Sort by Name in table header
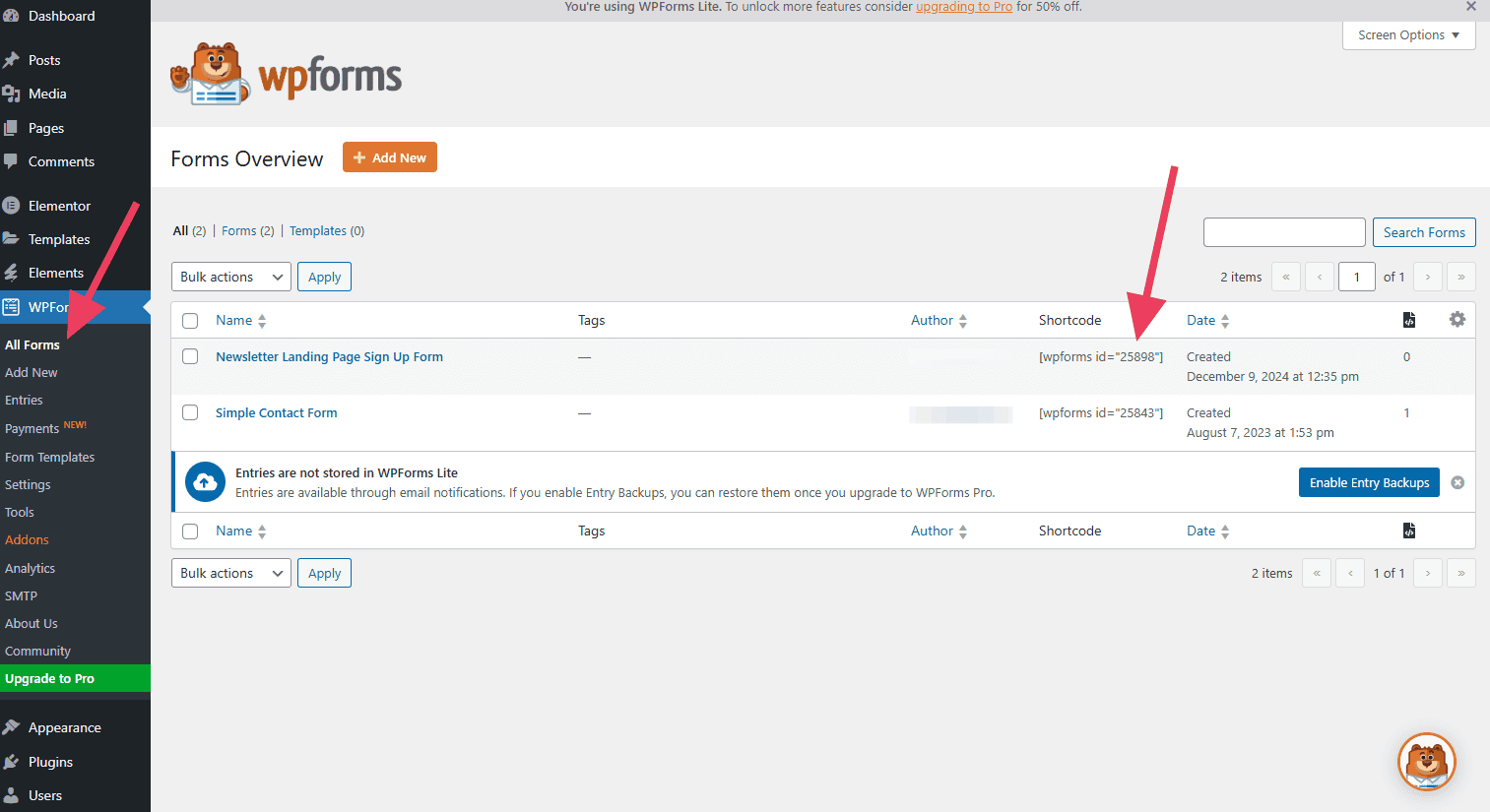This screenshot has width=1490, height=812. click(241, 320)
